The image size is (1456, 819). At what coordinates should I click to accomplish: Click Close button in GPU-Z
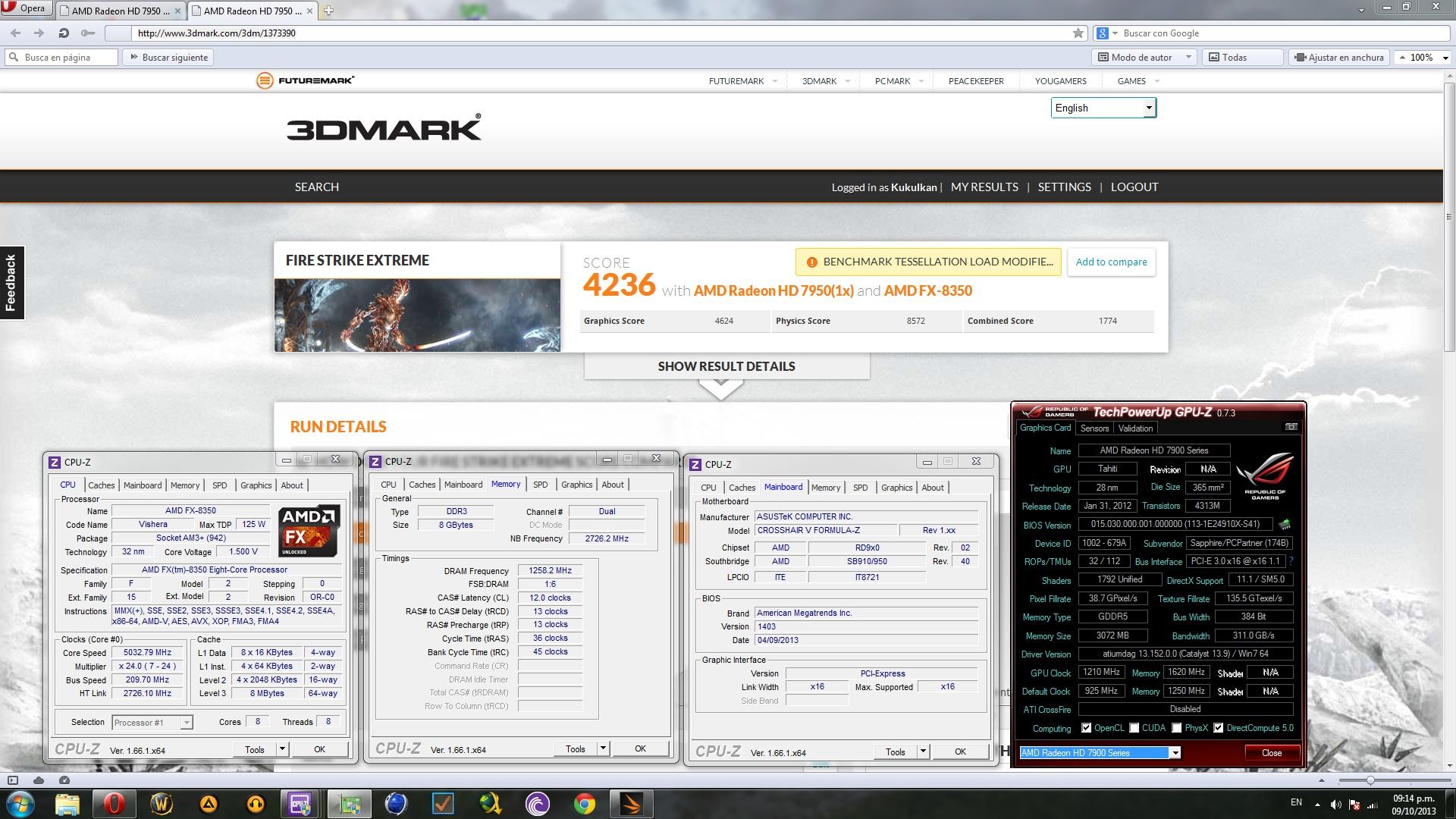[x=1272, y=753]
